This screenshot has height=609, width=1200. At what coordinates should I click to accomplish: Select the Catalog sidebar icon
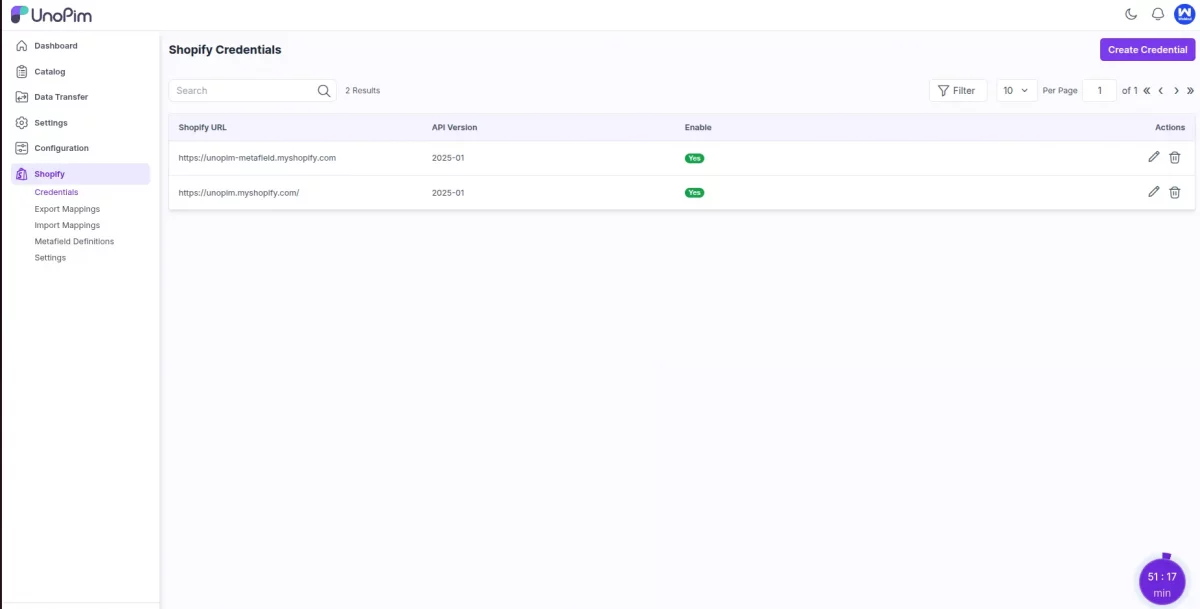(21, 71)
